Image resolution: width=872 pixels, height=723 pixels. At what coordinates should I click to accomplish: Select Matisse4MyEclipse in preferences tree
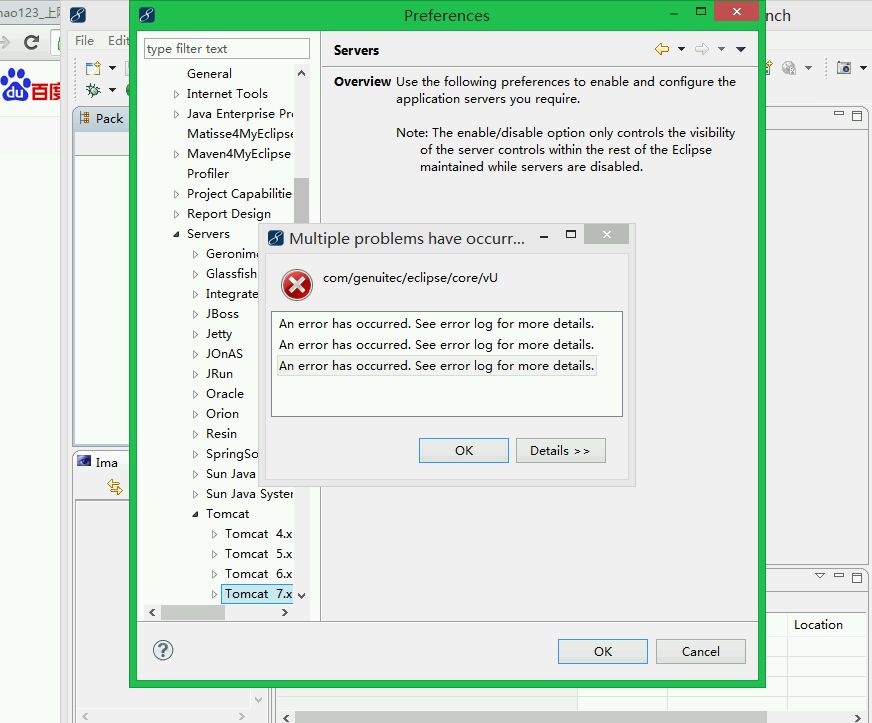[240, 133]
